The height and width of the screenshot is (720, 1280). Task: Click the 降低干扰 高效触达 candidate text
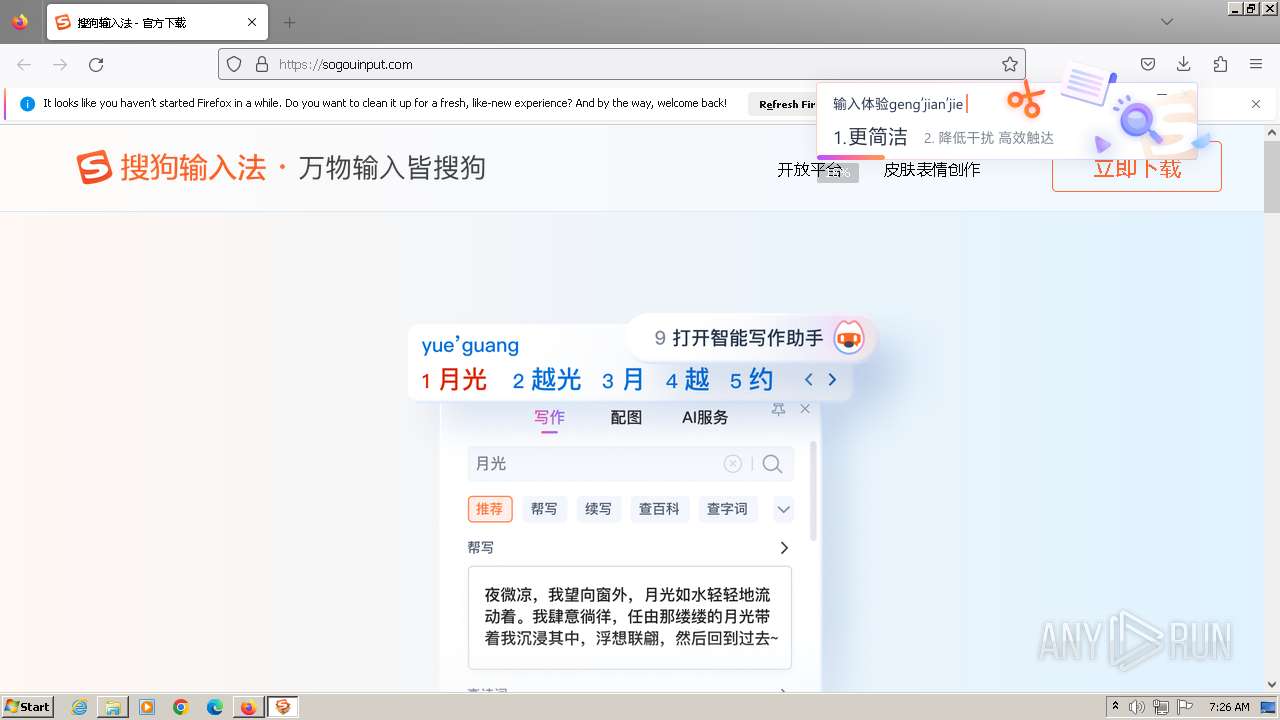989,138
